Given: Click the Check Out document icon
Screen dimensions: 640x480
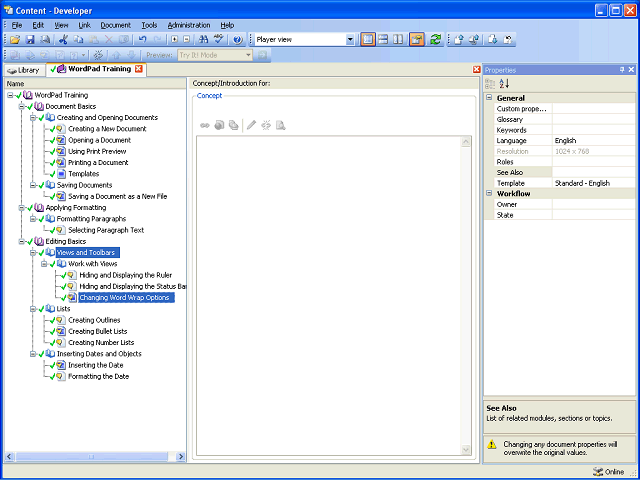Looking at the screenshot, I should (x=493, y=40).
